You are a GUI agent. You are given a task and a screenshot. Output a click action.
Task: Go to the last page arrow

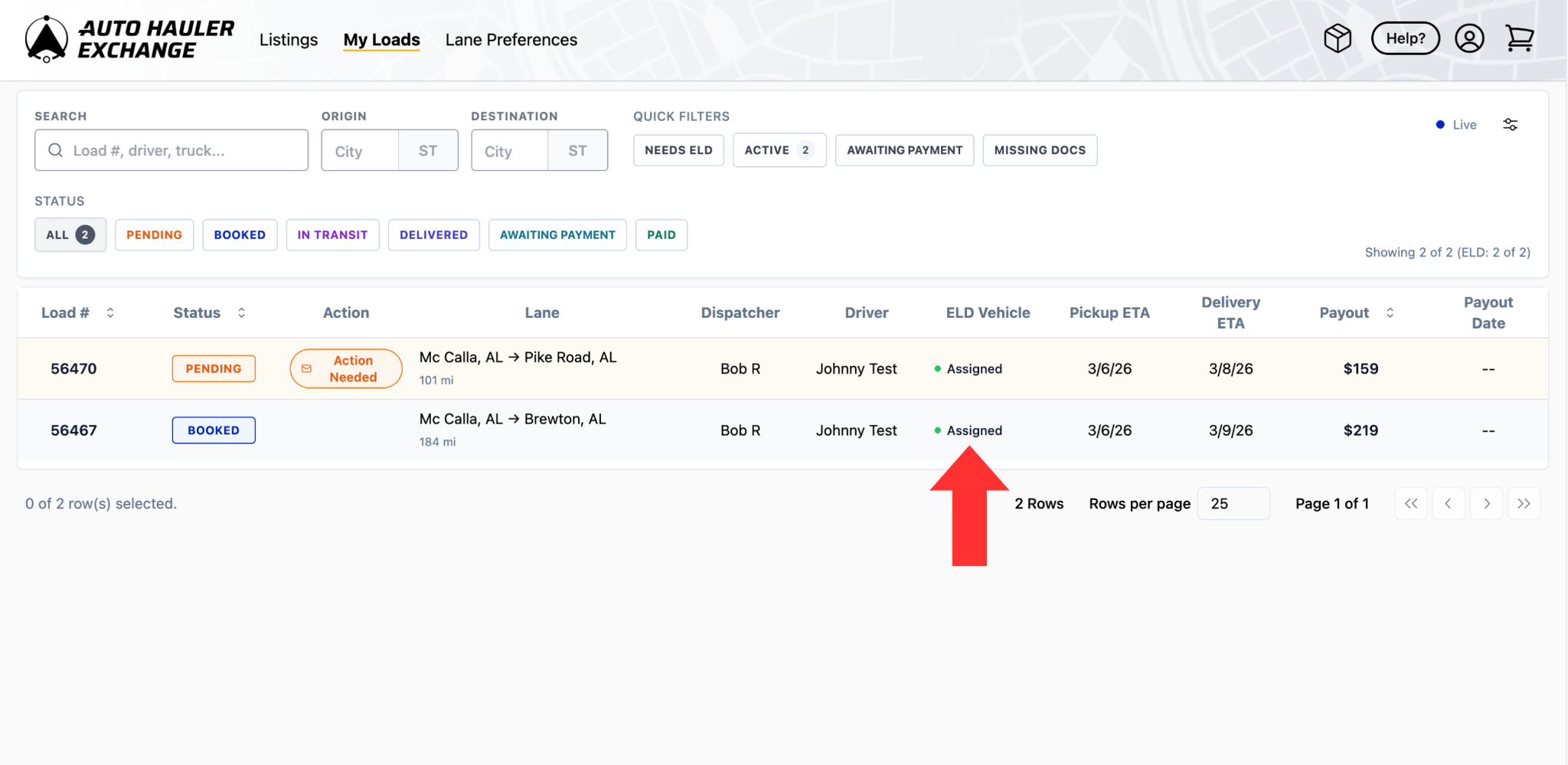1524,504
